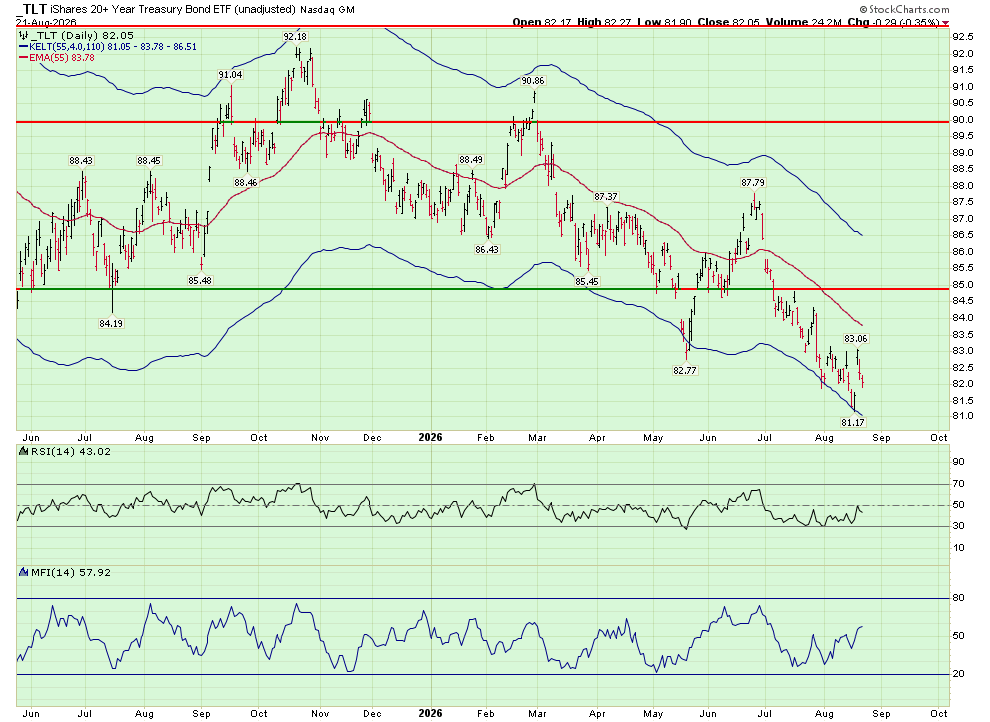
Task: Click the blue line marker before KELT legend
Action: [23, 47]
